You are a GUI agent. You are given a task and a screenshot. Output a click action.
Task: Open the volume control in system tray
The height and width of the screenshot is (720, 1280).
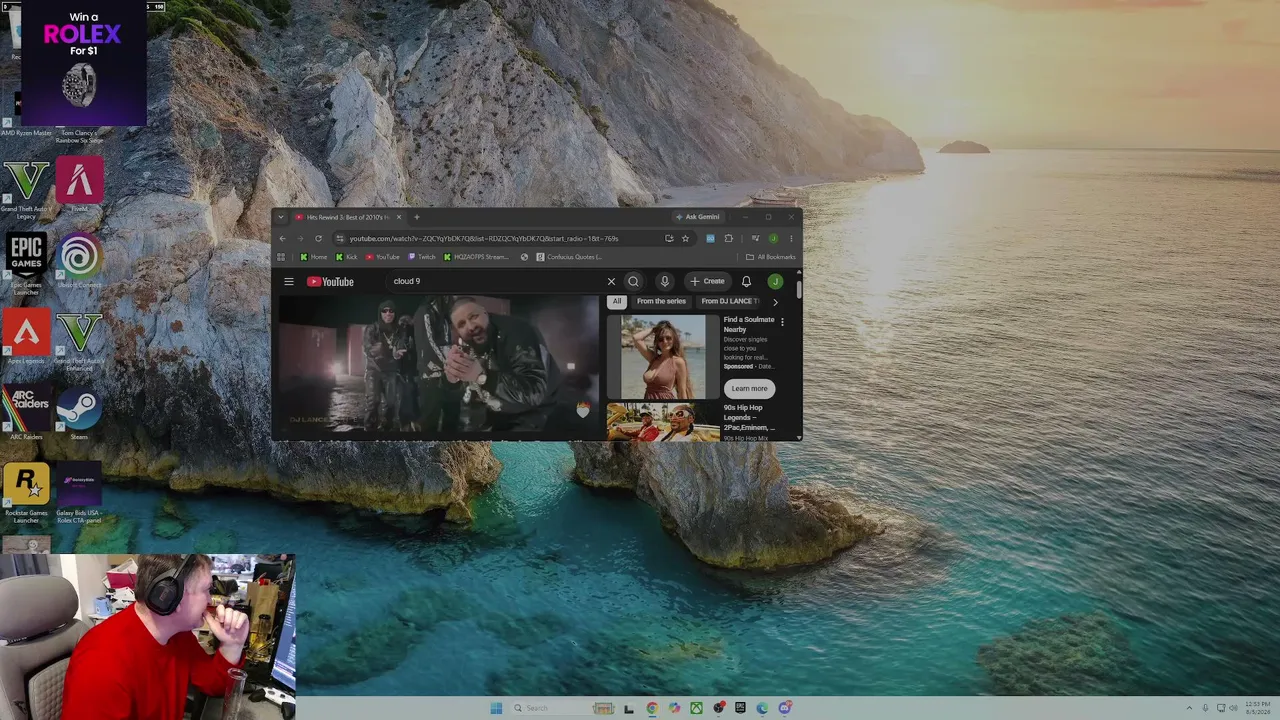[1233, 708]
